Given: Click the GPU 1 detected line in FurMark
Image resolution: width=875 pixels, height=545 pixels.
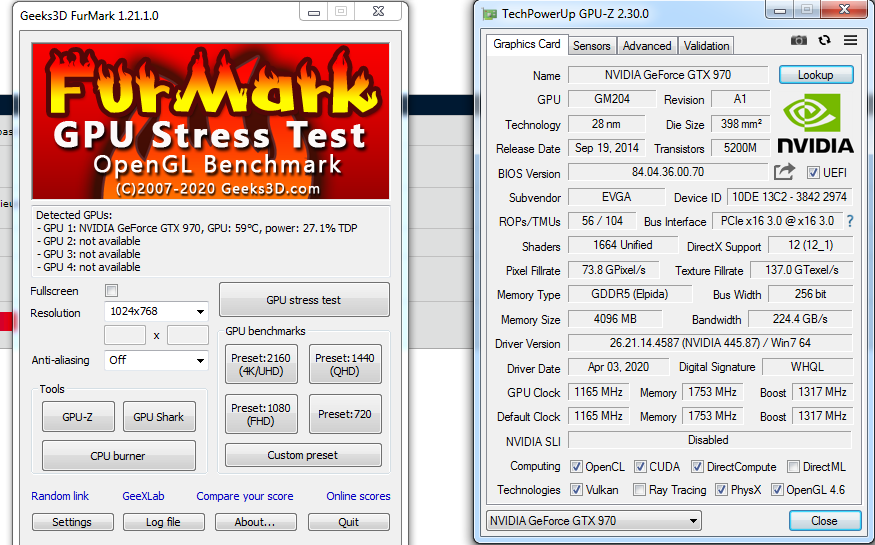Looking at the screenshot, I should [197, 228].
